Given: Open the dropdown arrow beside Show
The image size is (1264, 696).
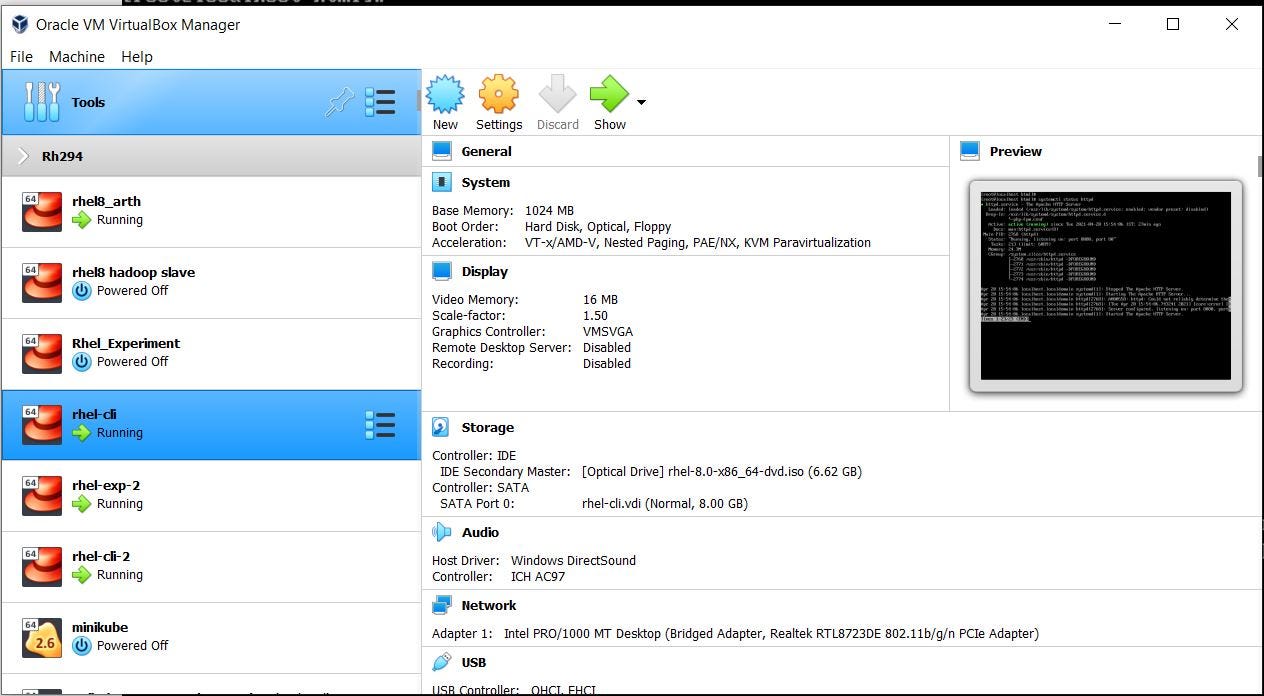Looking at the screenshot, I should tap(641, 102).
